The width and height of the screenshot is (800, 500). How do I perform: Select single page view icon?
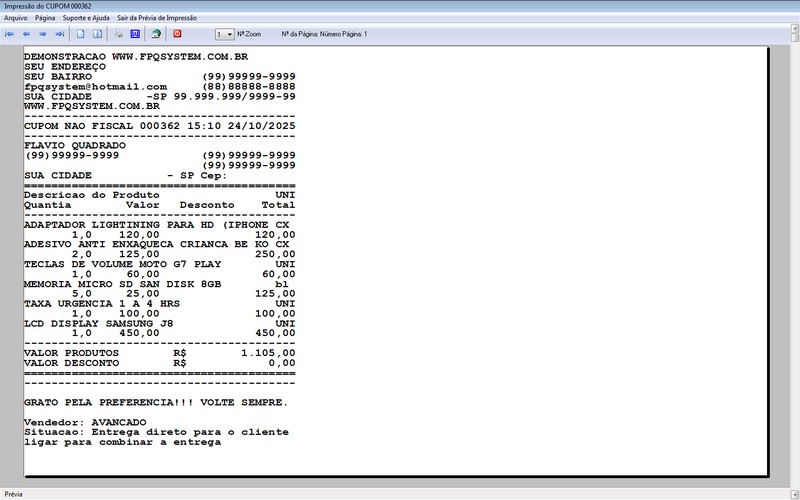(x=81, y=34)
